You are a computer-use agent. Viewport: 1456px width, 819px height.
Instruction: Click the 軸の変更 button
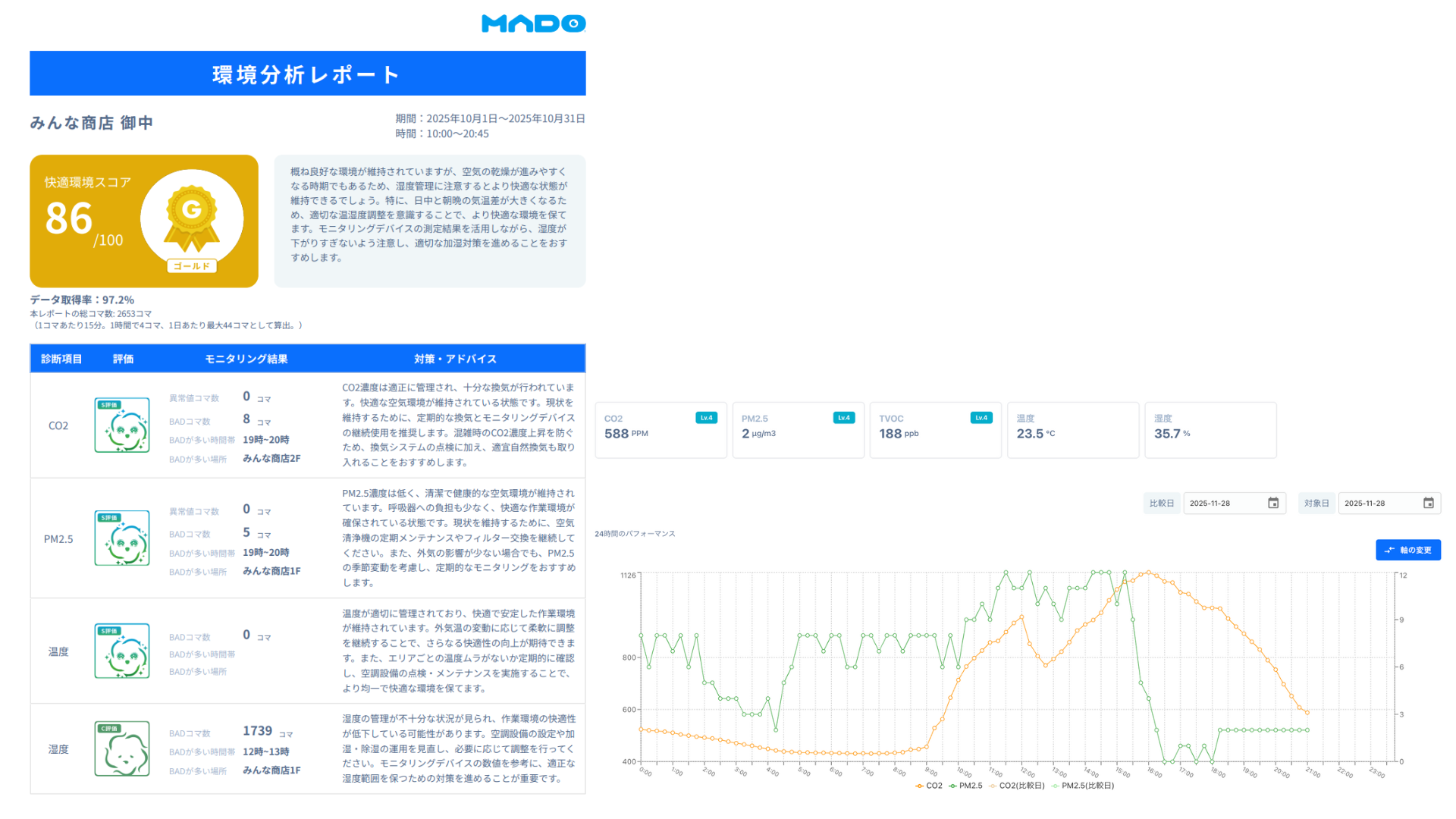pos(1408,551)
